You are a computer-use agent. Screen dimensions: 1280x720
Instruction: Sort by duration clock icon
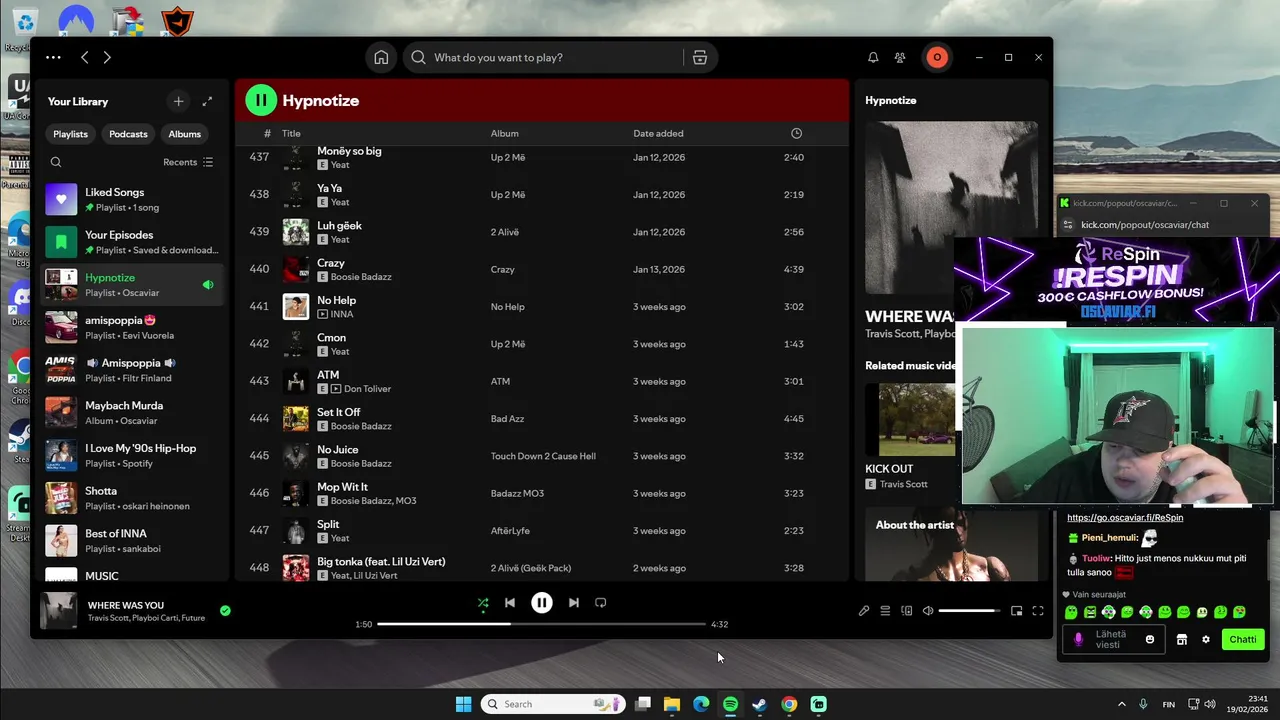tap(796, 133)
